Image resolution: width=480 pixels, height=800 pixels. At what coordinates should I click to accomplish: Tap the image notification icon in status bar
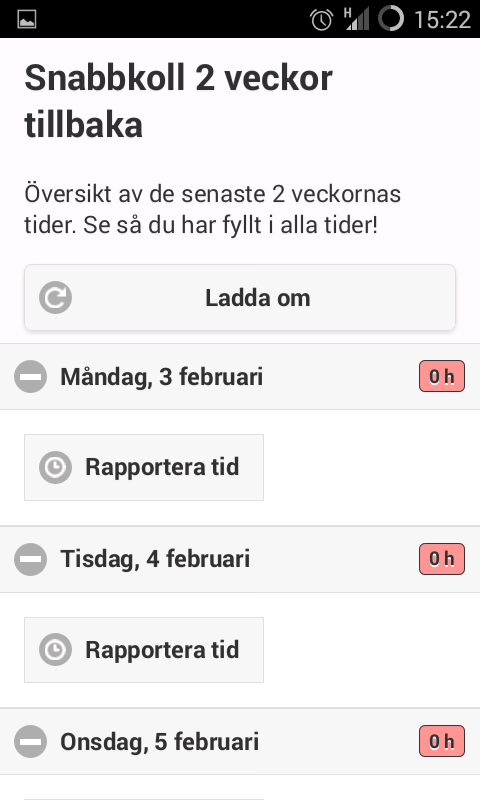click(x=27, y=20)
